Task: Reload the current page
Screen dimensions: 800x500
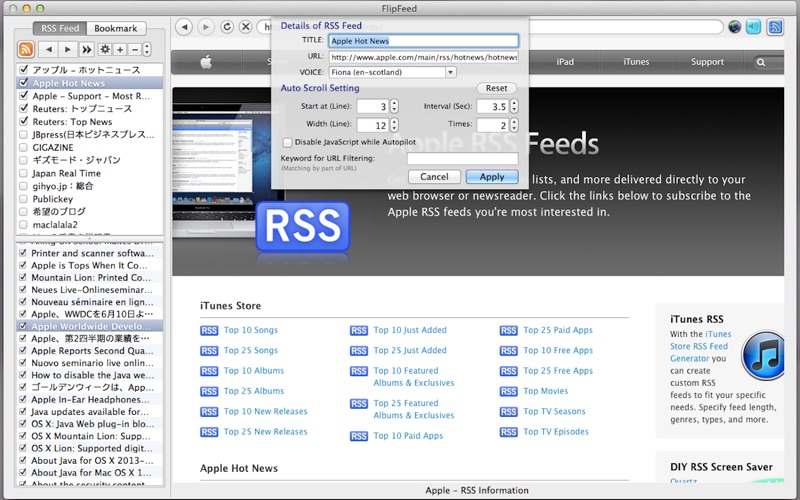Action: click(227, 27)
